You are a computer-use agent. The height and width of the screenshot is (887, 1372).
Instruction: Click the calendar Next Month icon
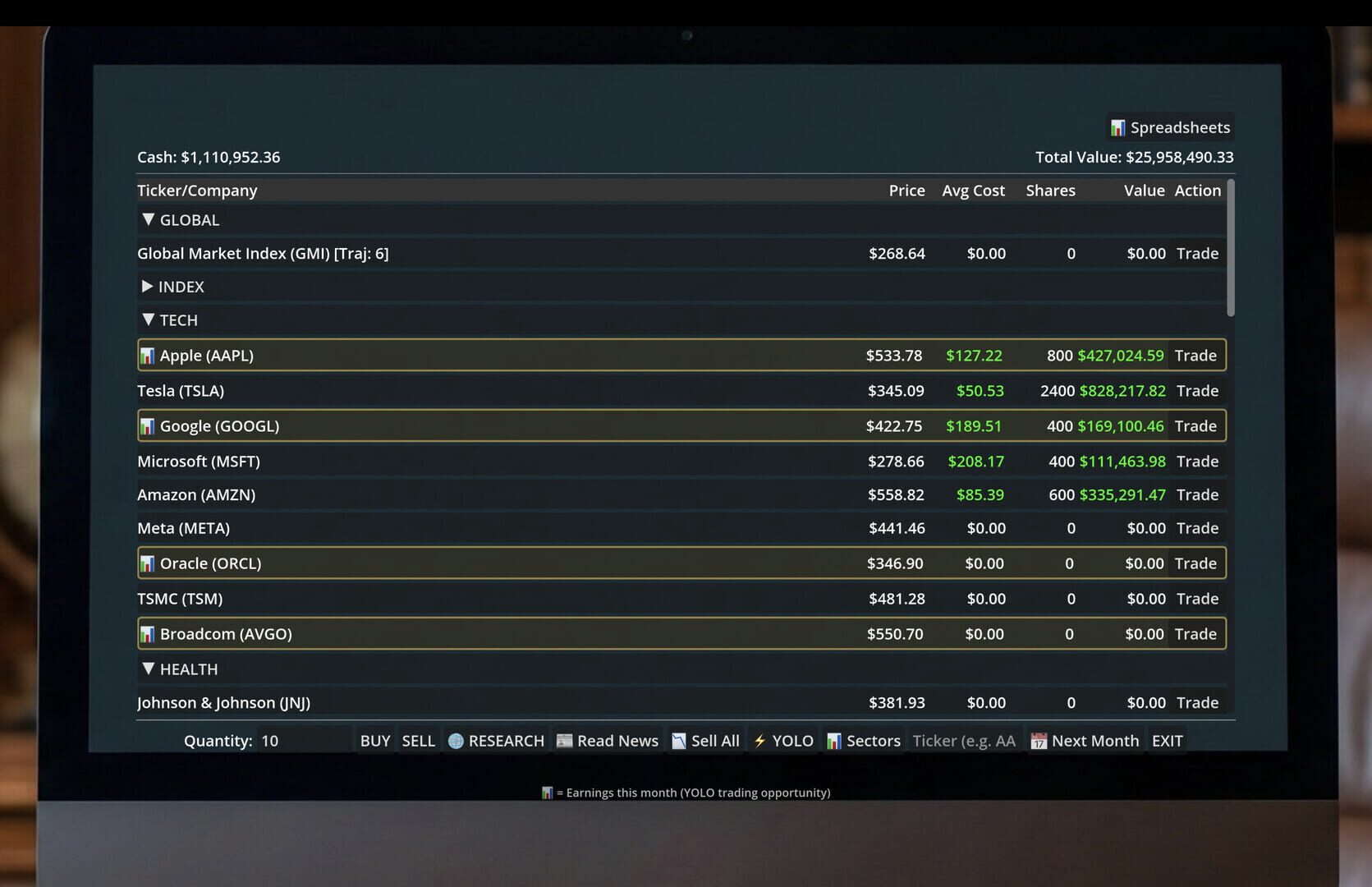[x=1037, y=740]
